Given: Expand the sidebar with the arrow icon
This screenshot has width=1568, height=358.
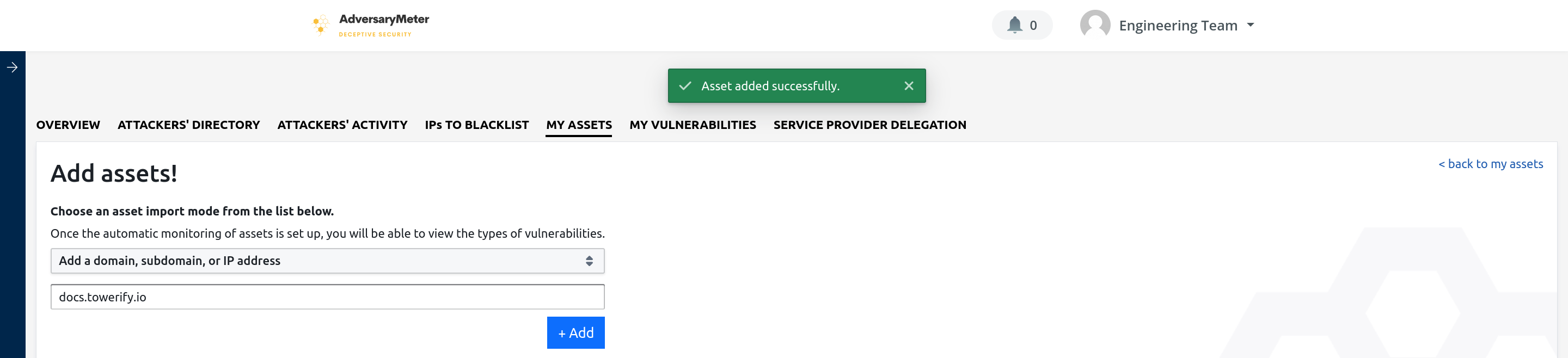Looking at the screenshot, I should coord(12,67).
